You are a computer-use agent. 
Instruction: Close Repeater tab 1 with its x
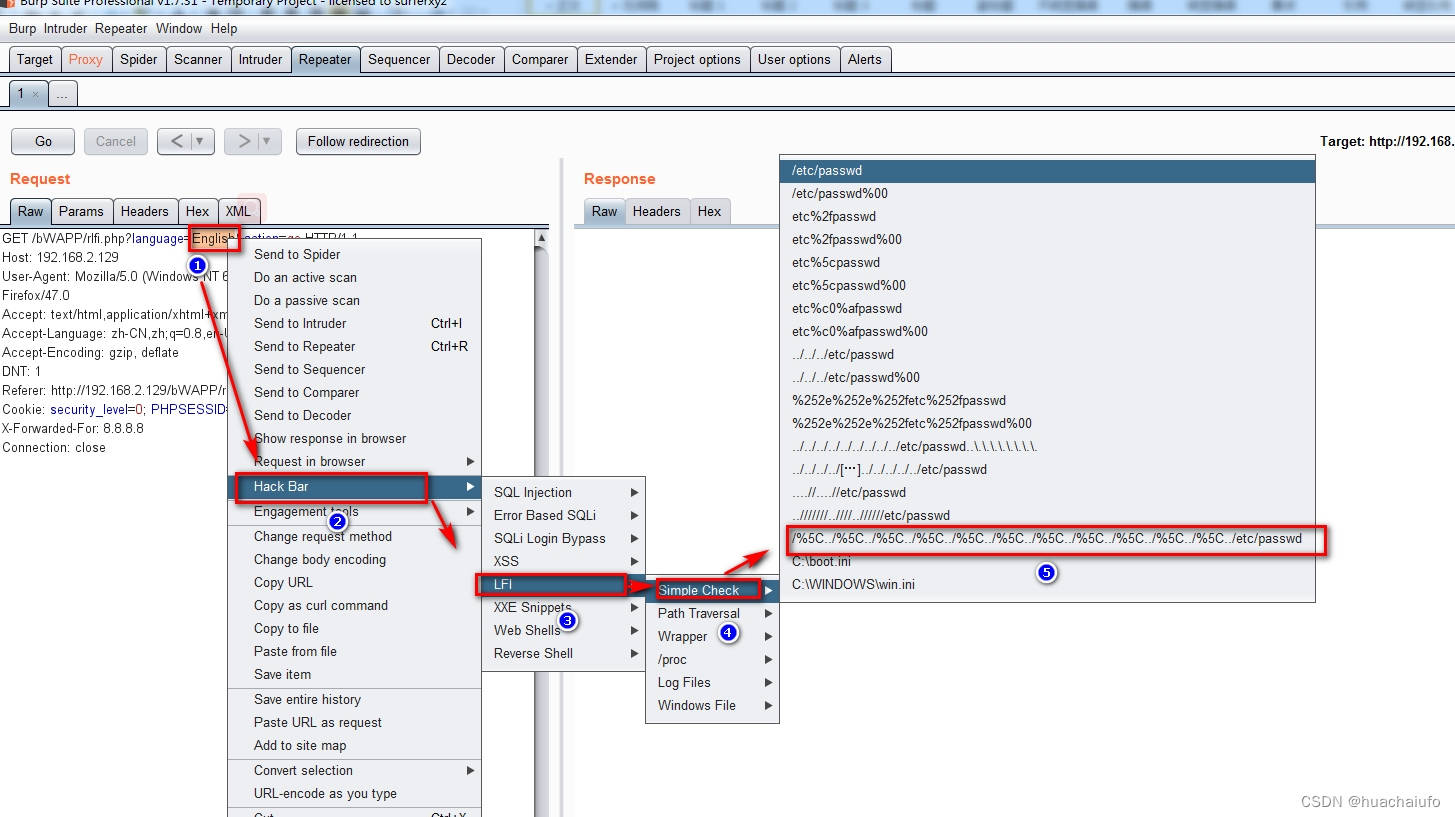(x=35, y=94)
